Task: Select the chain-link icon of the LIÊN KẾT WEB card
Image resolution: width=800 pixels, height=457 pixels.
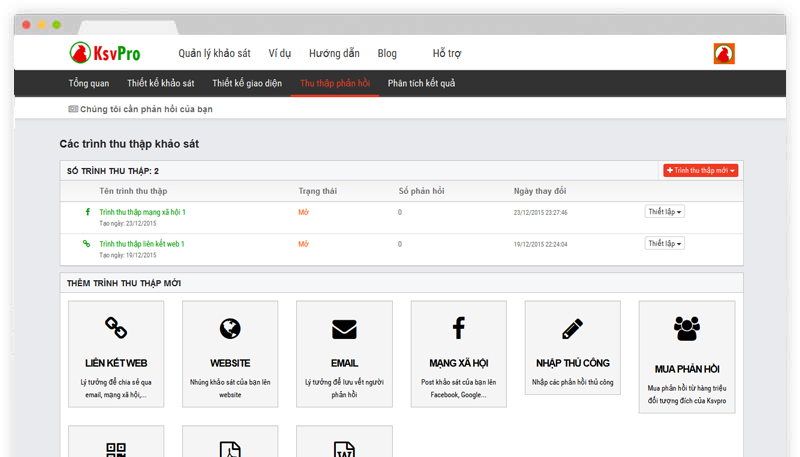Action: 116,328
